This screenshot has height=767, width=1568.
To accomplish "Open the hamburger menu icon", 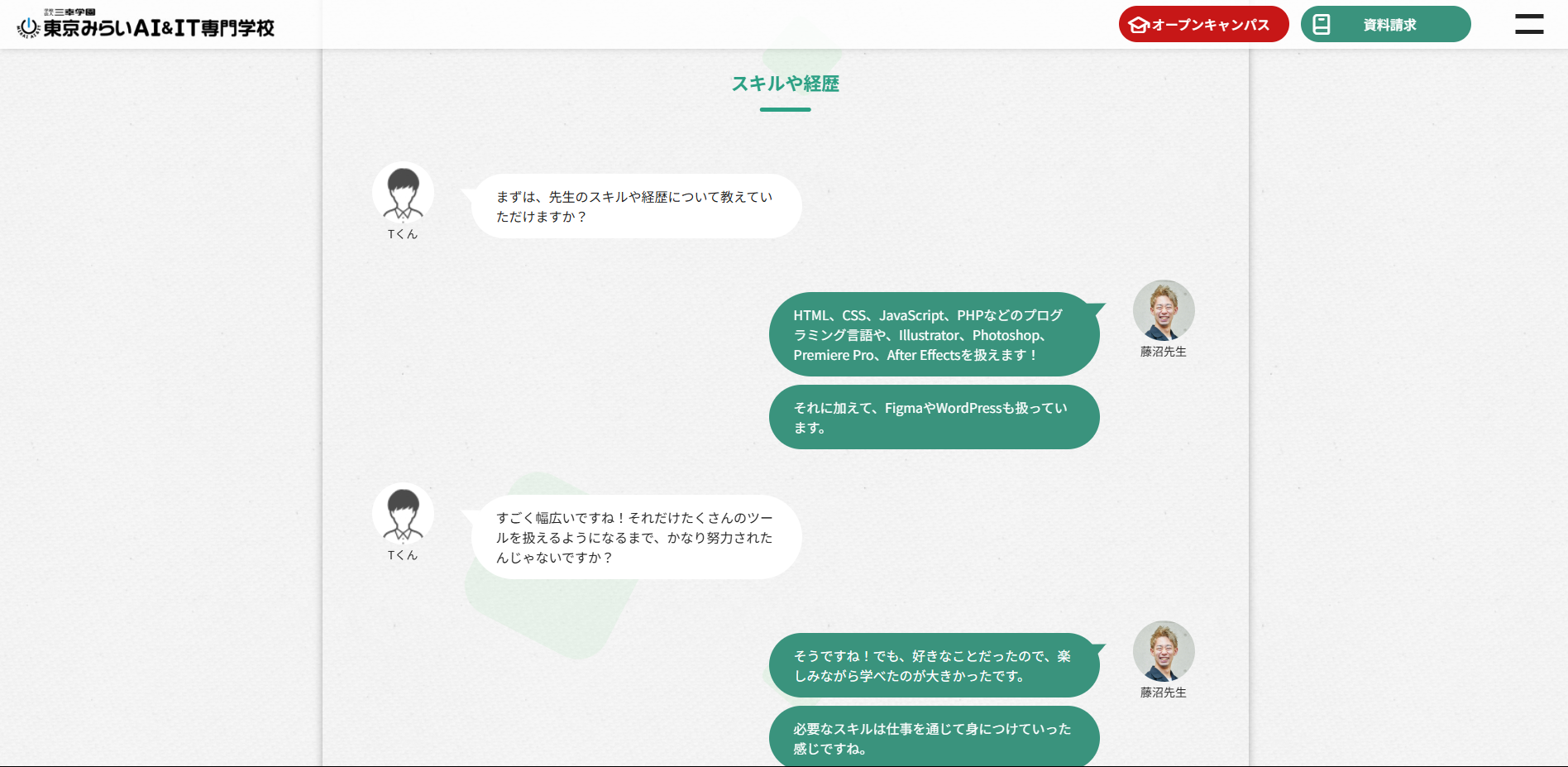I will point(1529,24).
